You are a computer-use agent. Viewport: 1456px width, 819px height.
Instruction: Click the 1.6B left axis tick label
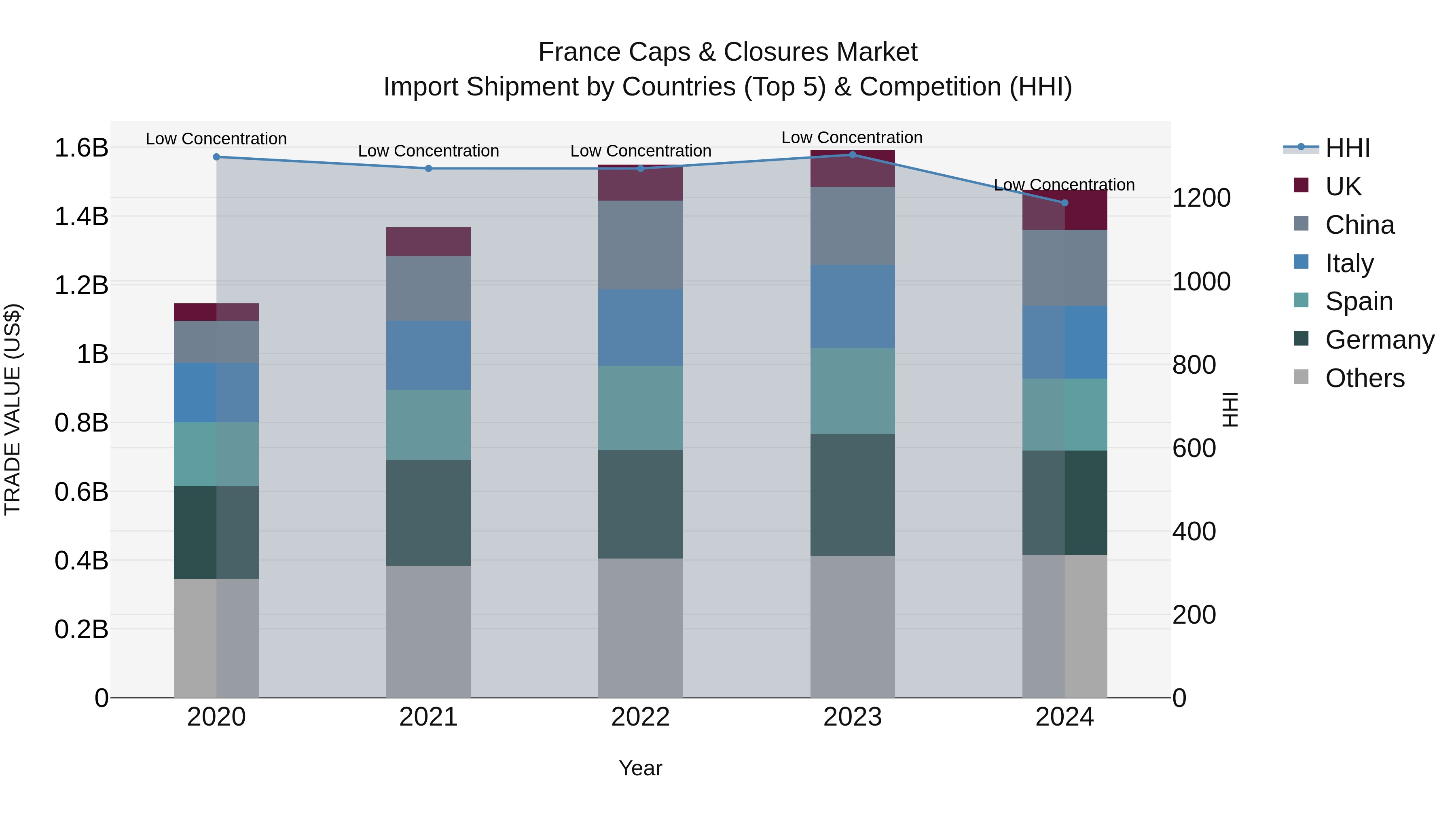pos(81,148)
